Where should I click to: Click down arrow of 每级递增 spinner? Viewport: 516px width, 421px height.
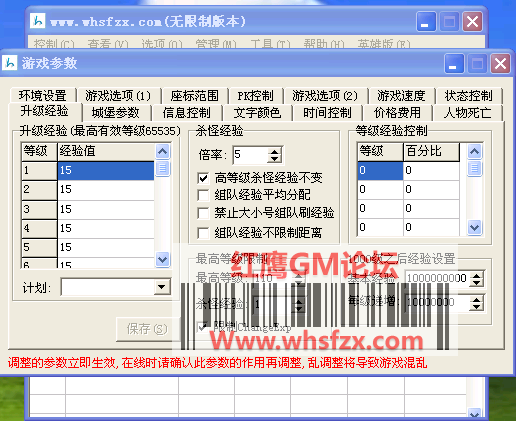[x=477, y=307]
